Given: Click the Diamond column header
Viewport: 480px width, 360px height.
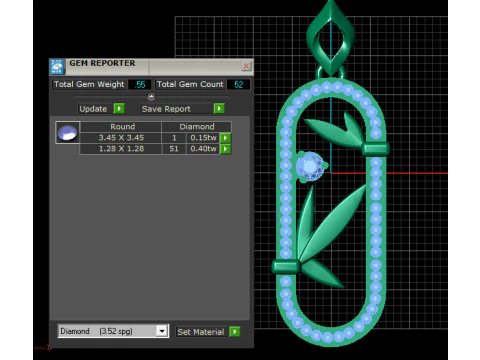Looking at the screenshot, I should [x=197, y=127].
